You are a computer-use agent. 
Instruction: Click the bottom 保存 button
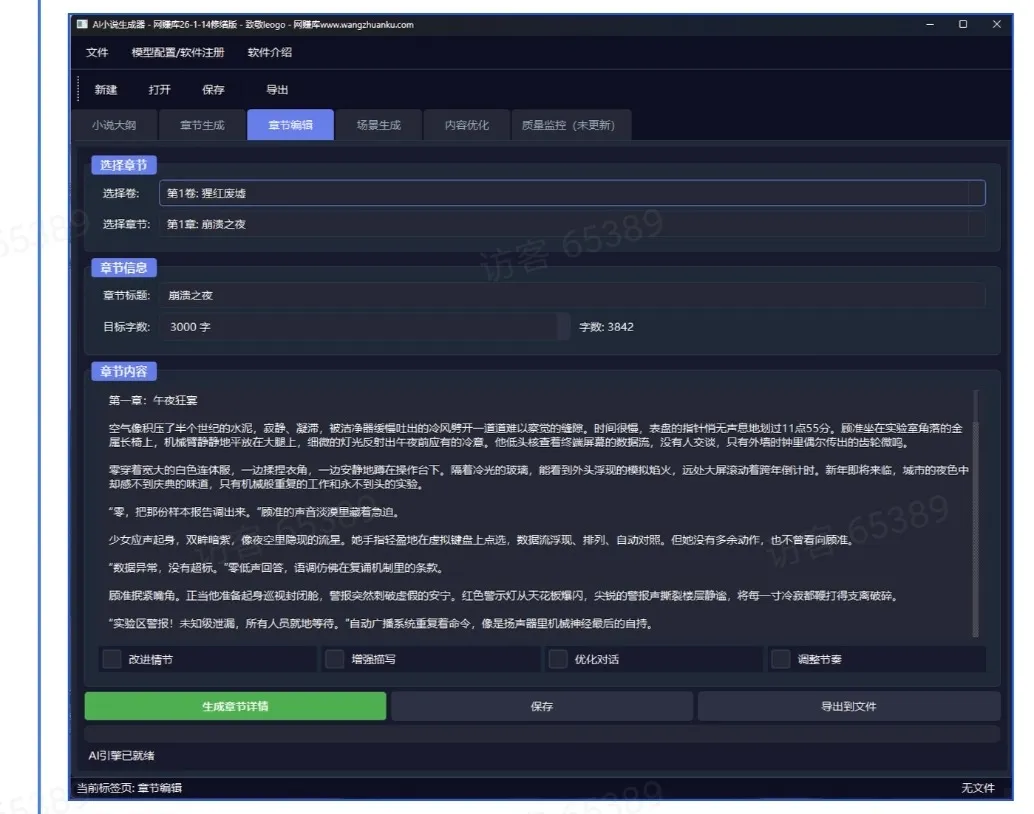click(x=542, y=706)
